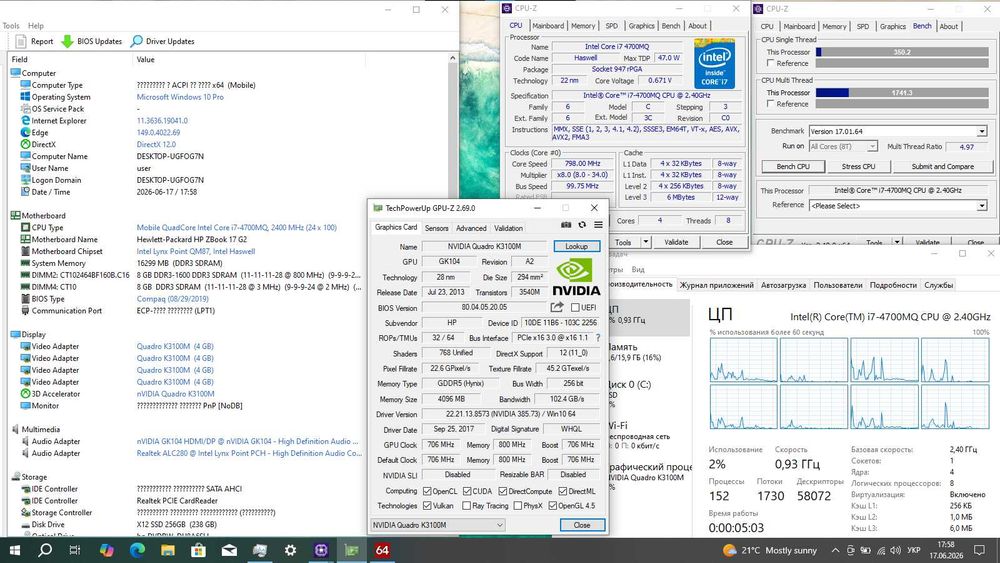Toggle the PhysX checkbox

518,506
